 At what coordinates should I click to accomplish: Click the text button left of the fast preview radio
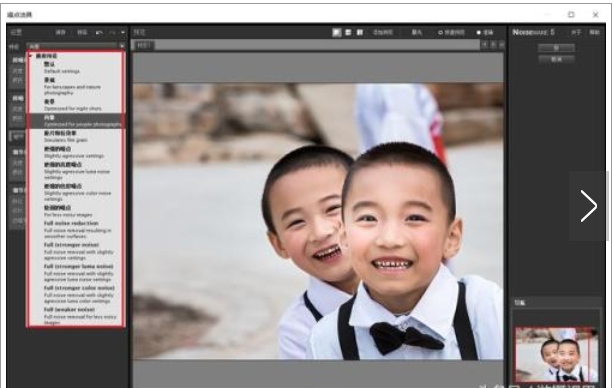(417, 32)
